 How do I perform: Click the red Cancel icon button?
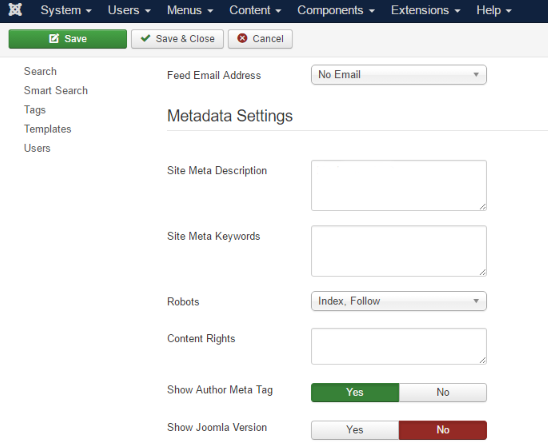point(260,39)
